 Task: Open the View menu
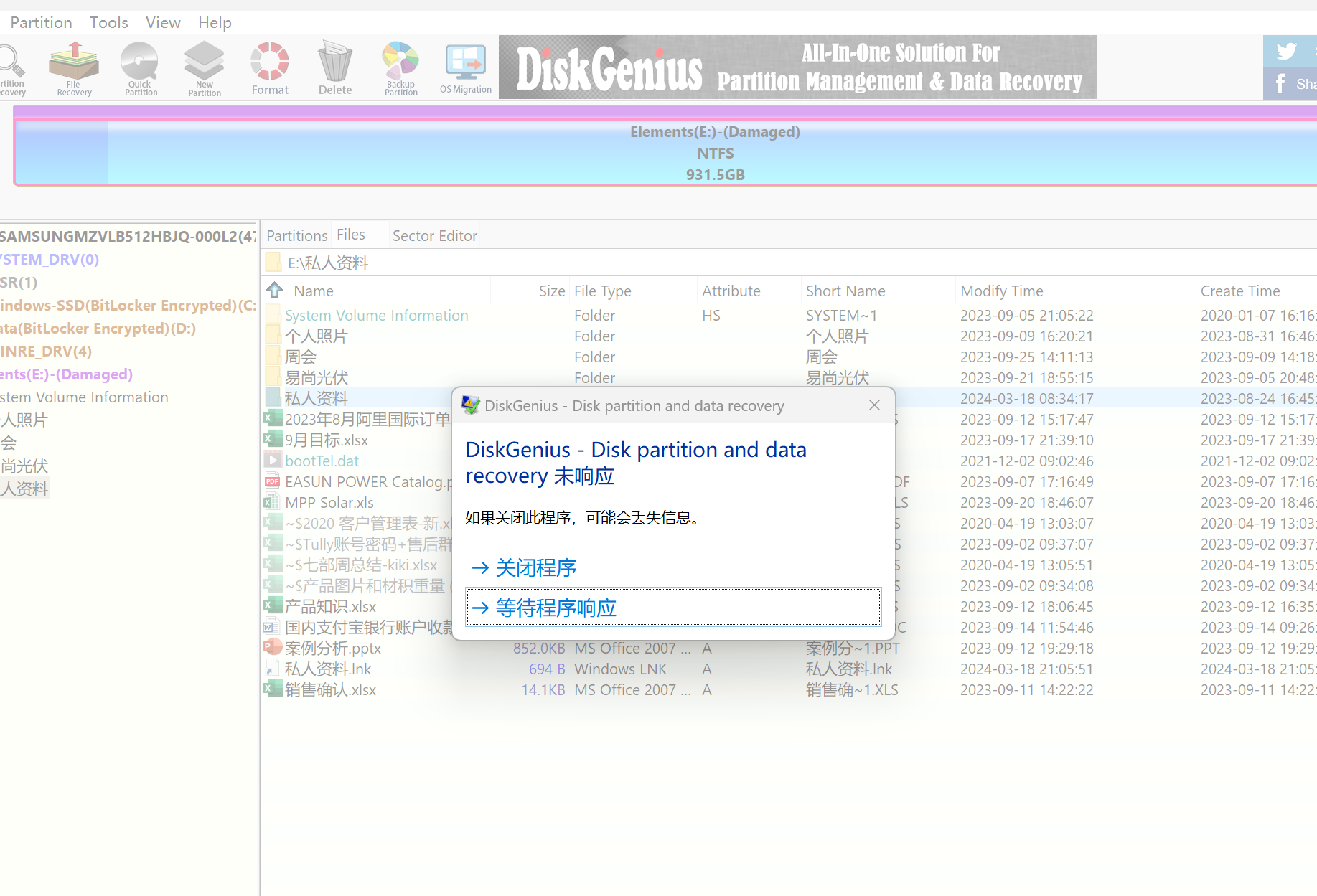click(163, 22)
